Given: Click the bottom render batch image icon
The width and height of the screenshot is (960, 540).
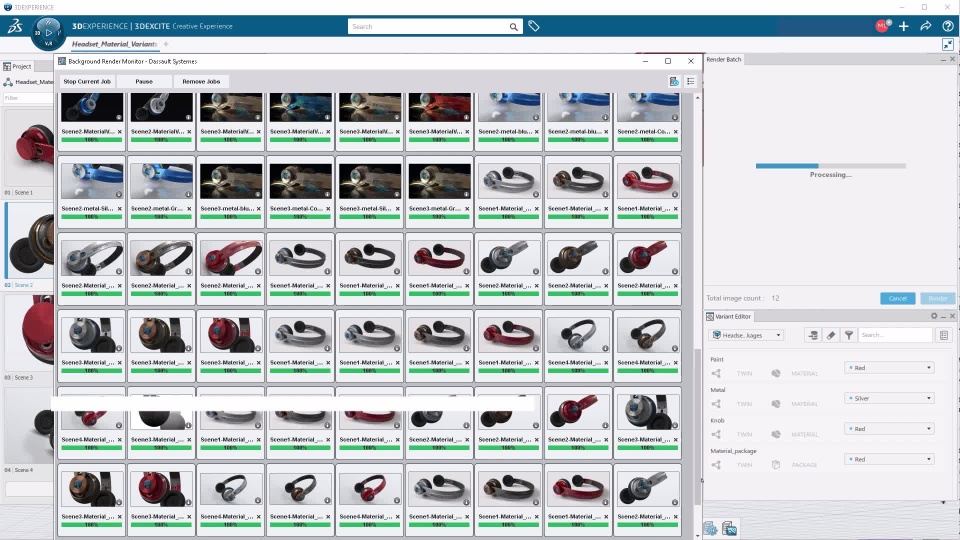Looking at the screenshot, I should [x=729, y=528].
